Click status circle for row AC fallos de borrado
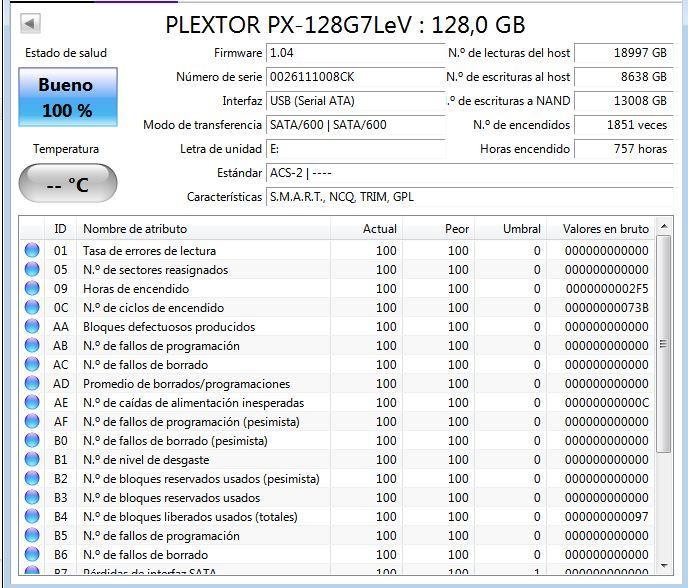The width and height of the screenshot is (688, 588). pos(32,365)
